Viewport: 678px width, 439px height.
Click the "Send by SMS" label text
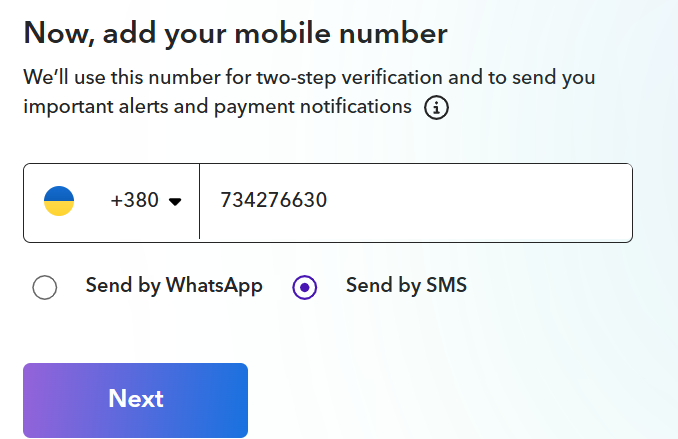(406, 286)
